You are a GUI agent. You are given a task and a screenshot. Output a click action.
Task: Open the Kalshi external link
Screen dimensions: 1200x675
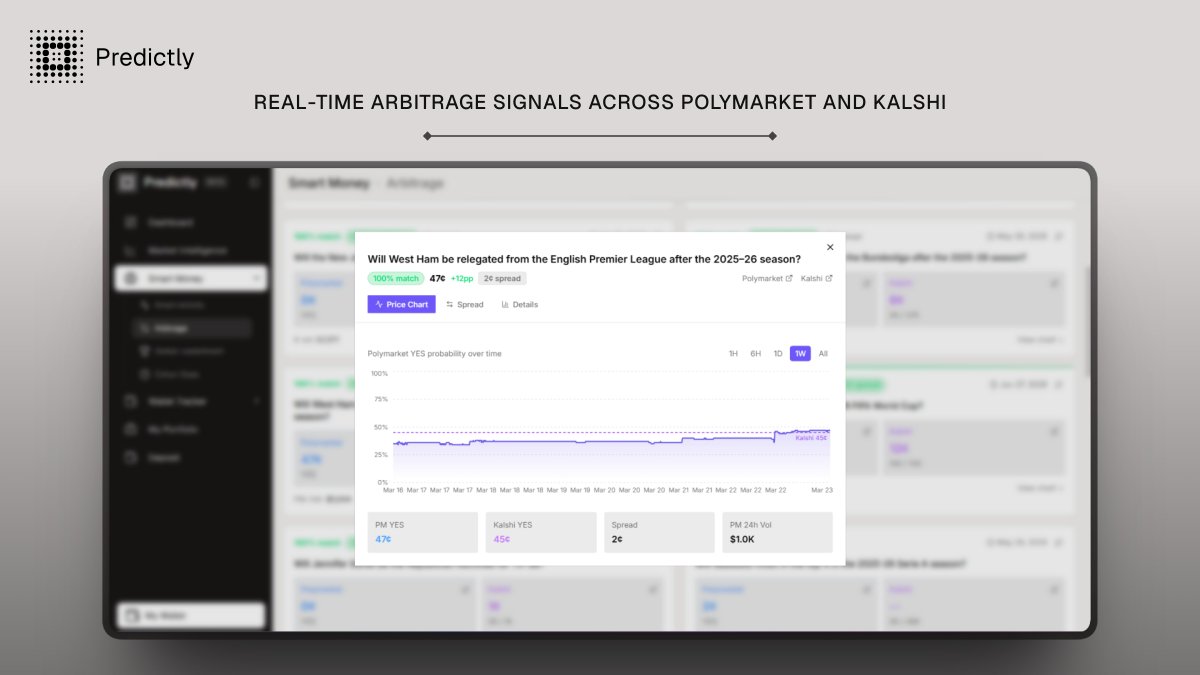[x=817, y=278]
